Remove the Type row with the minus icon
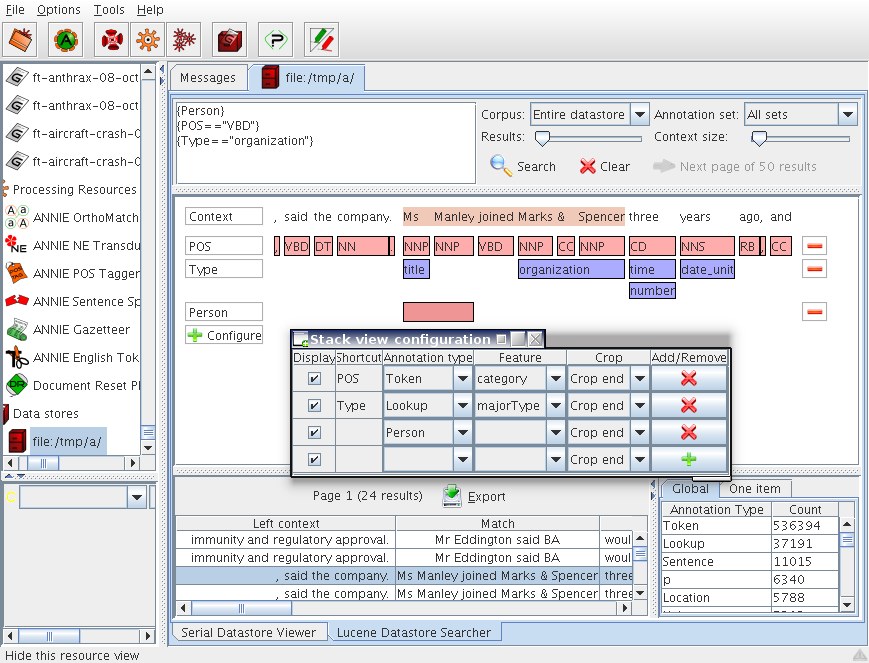The height and width of the screenshot is (663, 869). tap(814, 269)
